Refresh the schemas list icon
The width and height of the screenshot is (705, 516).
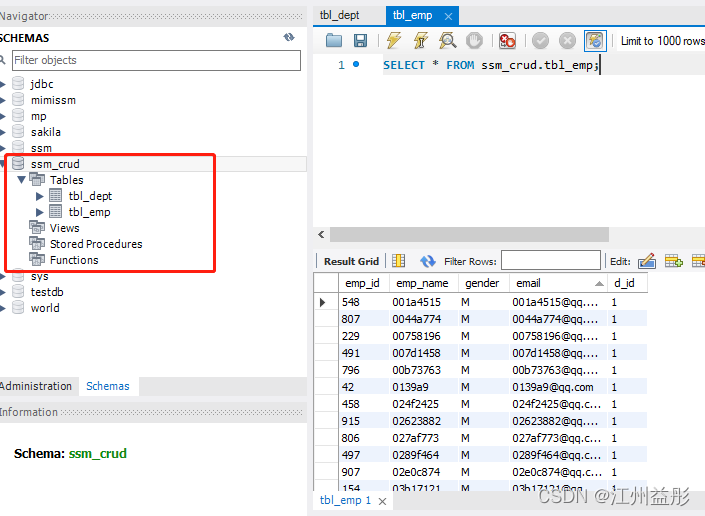[289, 37]
